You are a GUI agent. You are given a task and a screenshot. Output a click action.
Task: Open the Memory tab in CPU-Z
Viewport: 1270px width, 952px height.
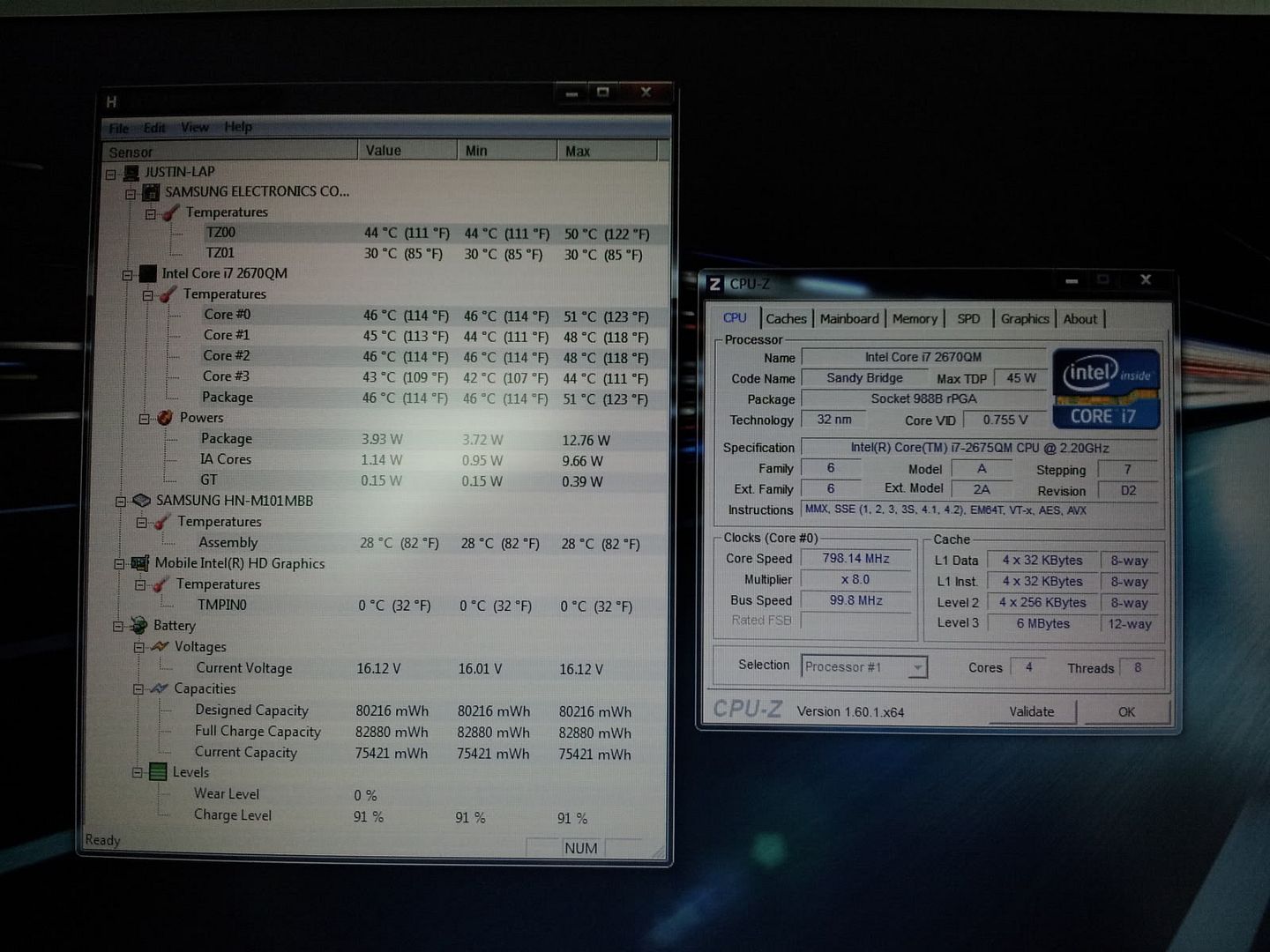[915, 319]
